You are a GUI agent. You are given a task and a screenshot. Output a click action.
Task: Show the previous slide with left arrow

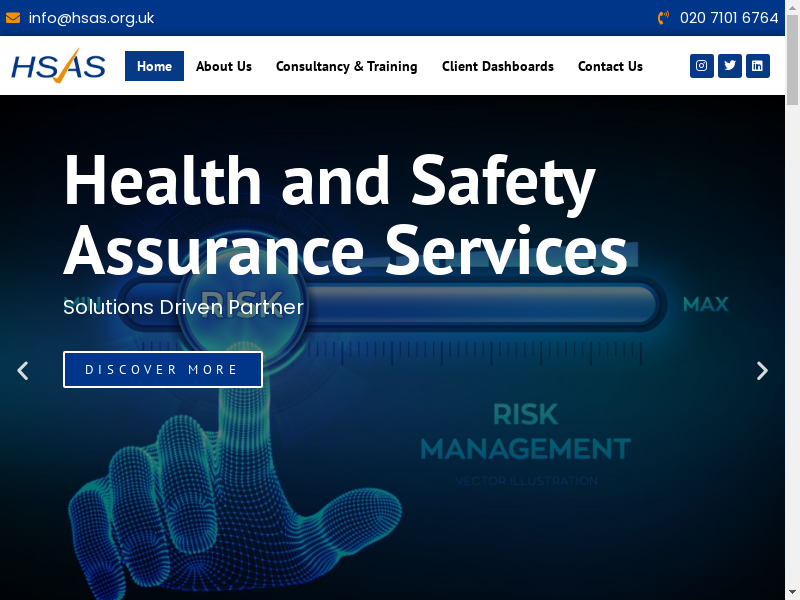point(23,371)
